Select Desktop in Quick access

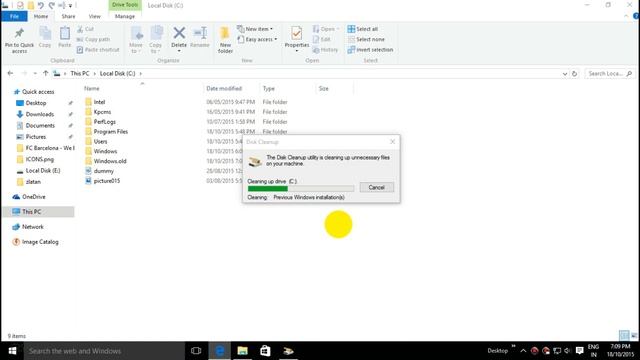point(36,103)
